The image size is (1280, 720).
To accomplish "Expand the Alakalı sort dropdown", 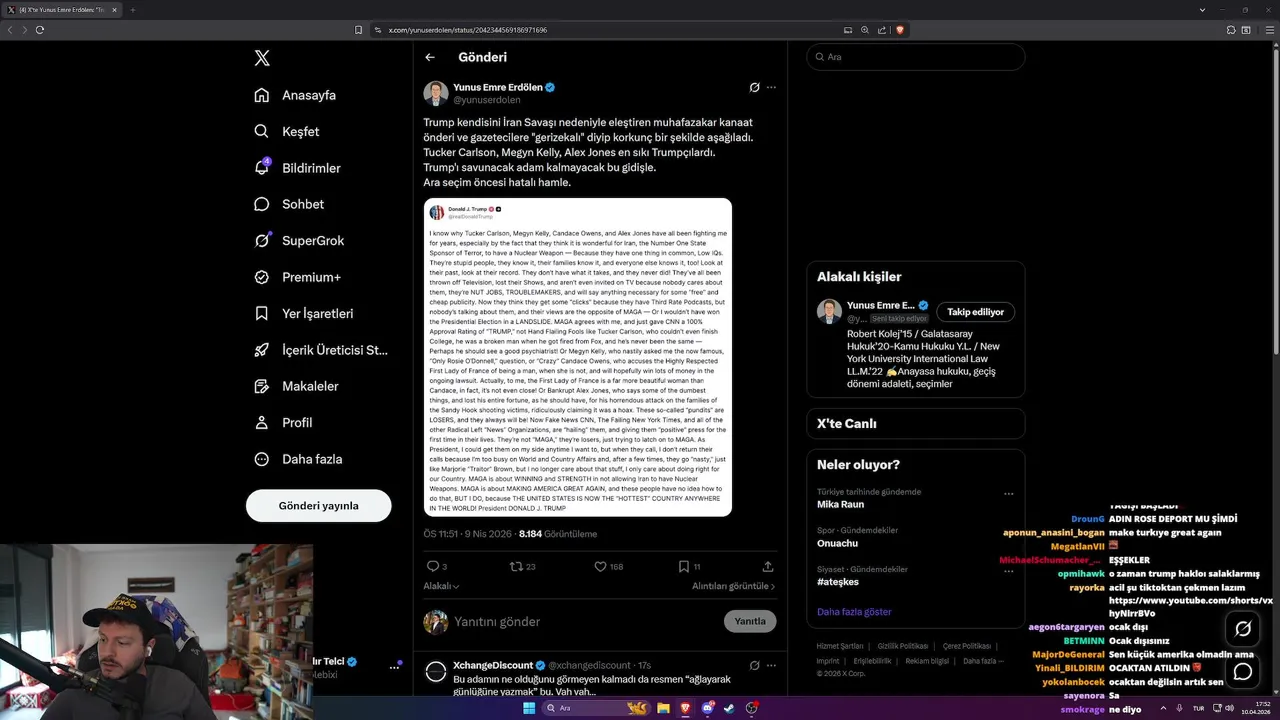I will [441, 586].
